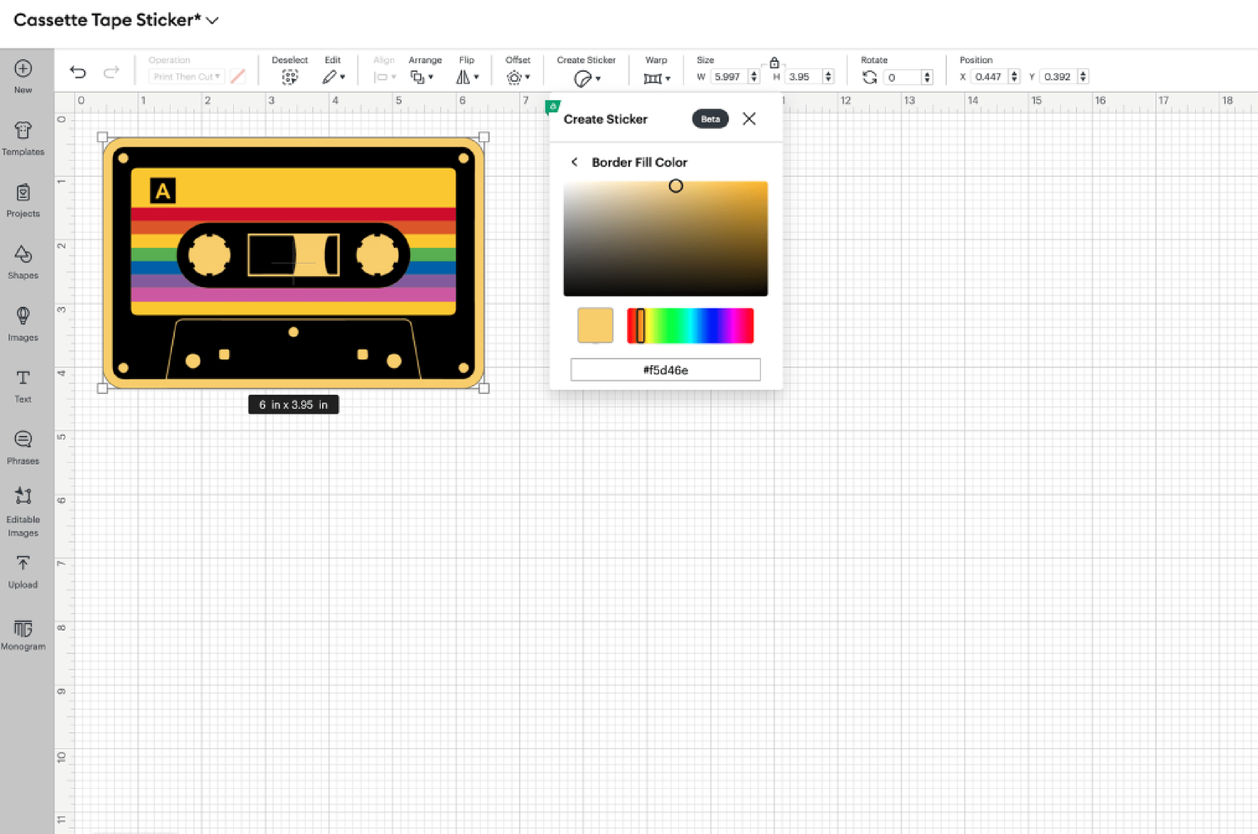Expand the Cassette Tape Sticker title dropdown
1258x834 pixels.
(x=213, y=20)
